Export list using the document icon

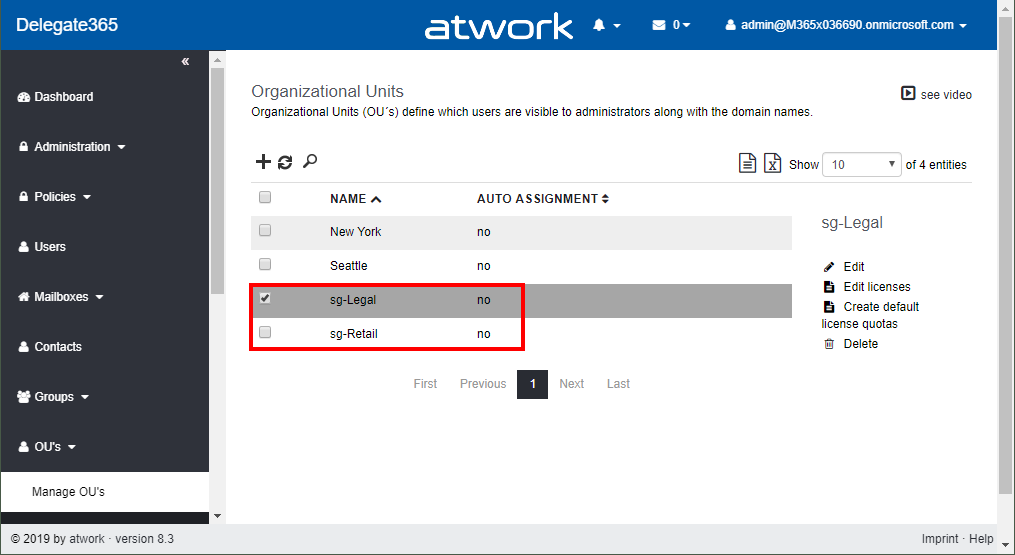coord(747,164)
